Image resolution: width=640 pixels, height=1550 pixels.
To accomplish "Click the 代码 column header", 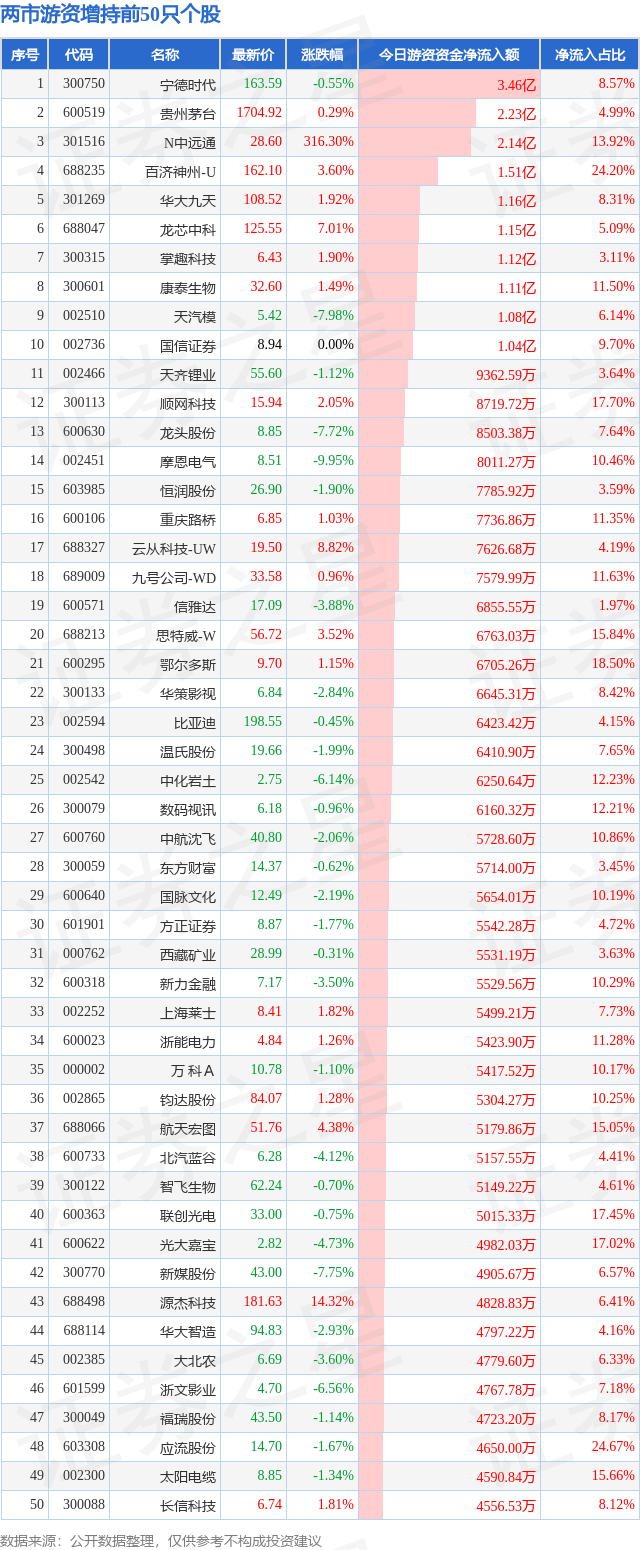I will coord(79,55).
